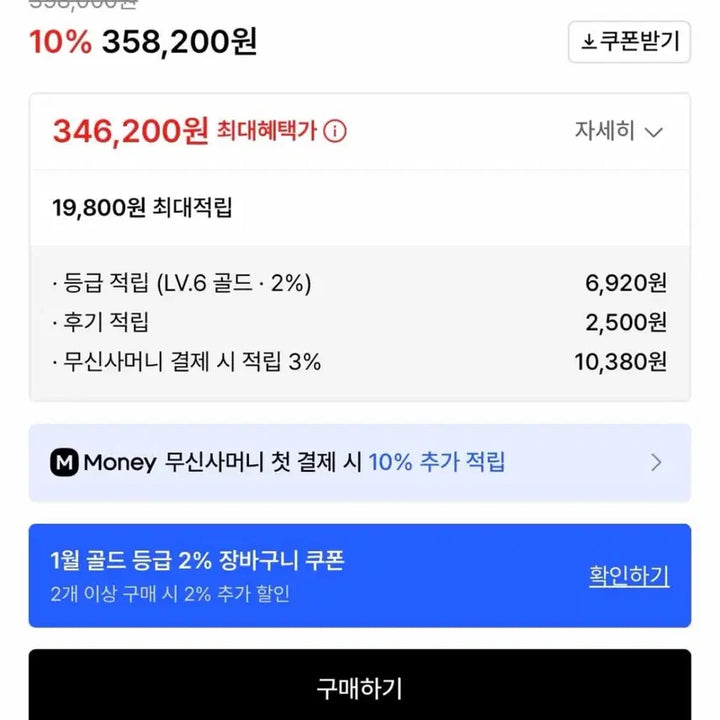Click the download arrow icon on 쿠폰받기
The height and width of the screenshot is (720, 720).
point(589,42)
